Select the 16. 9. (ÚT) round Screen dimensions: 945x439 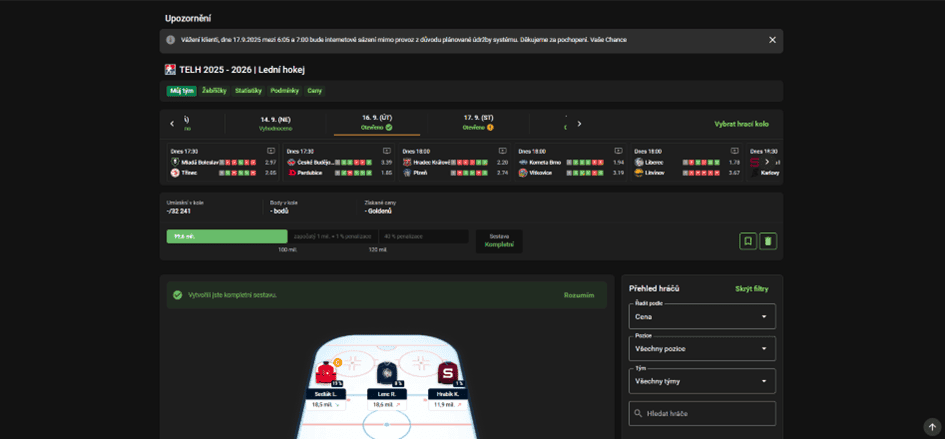pos(377,124)
